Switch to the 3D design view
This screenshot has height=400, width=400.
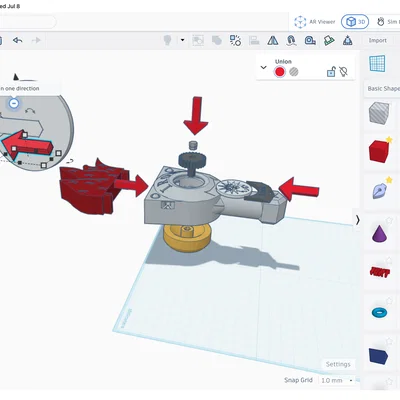(355, 22)
